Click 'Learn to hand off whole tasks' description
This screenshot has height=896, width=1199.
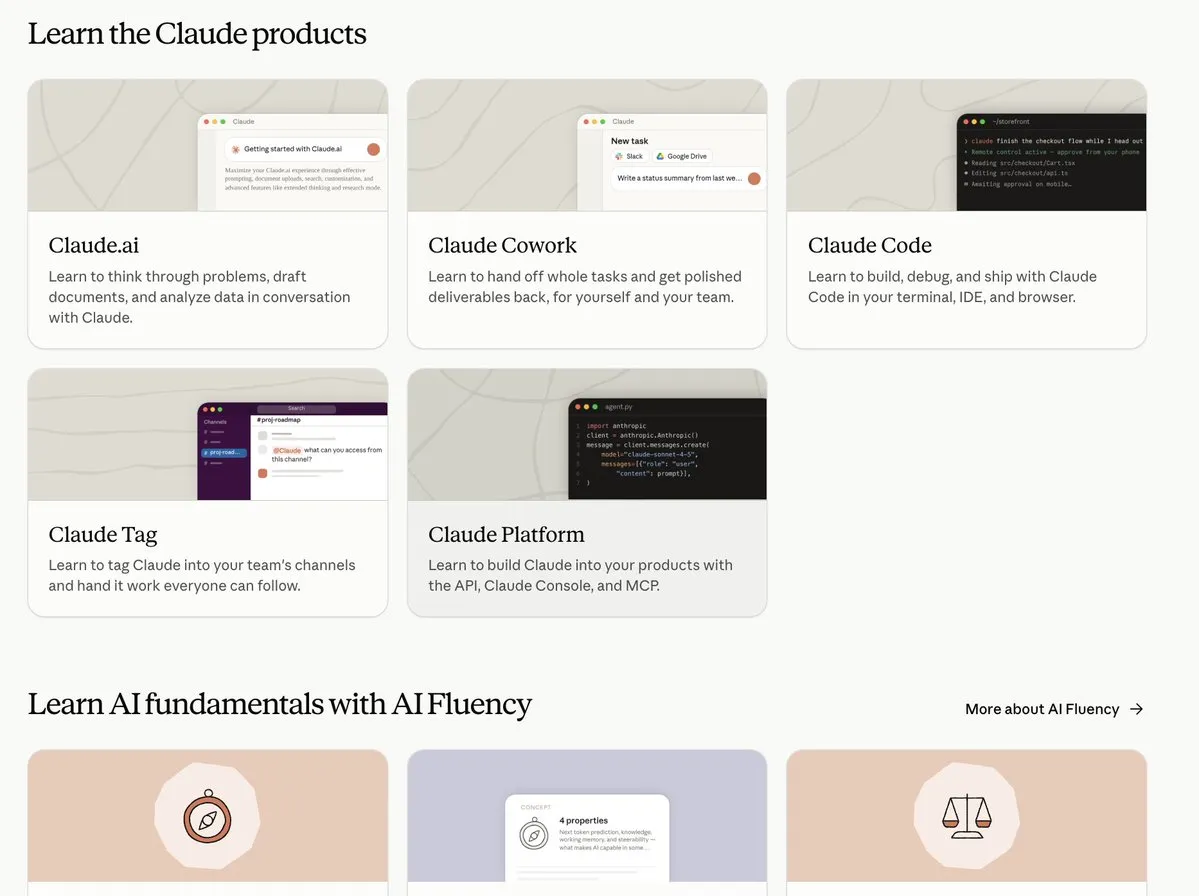tap(585, 287)
